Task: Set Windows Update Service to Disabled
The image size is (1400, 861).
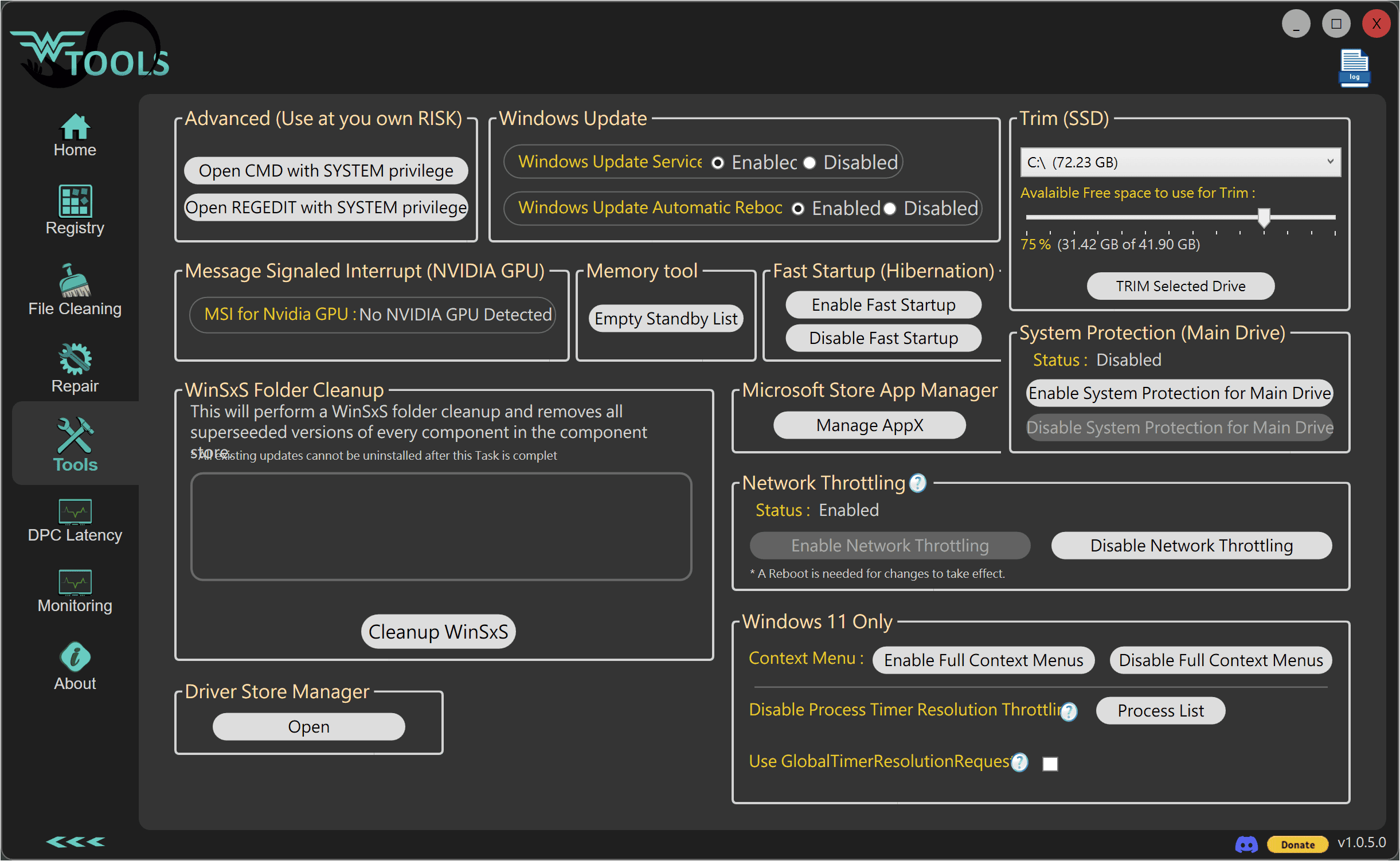Action: [810, 163]
